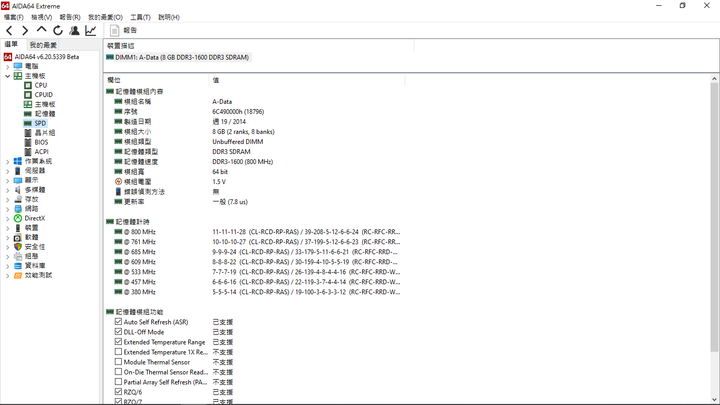Open the first menu ending in (F)

14,17
